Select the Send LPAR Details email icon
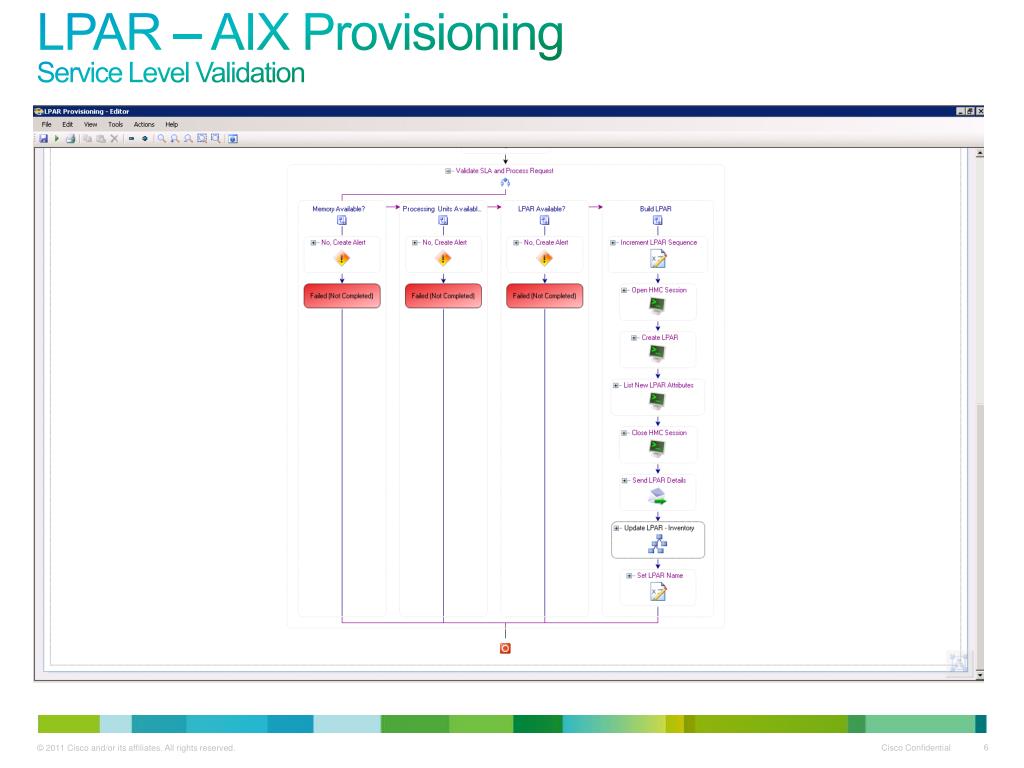The width and height of the screenshot is (1024, 768). coord(657,496)
